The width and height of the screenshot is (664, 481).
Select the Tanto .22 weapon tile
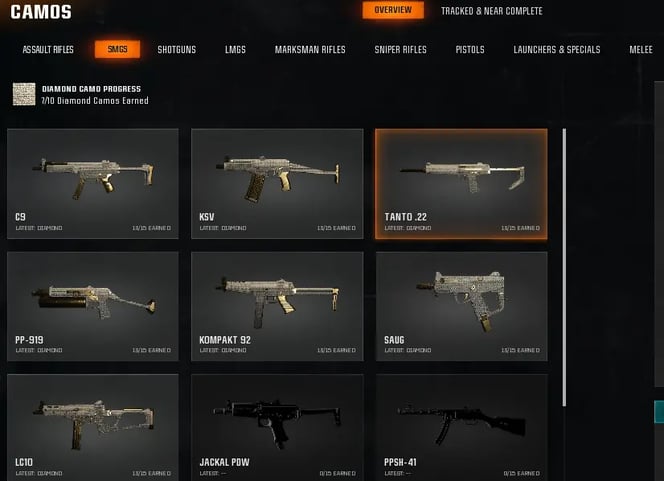click(x=461, y=184)
